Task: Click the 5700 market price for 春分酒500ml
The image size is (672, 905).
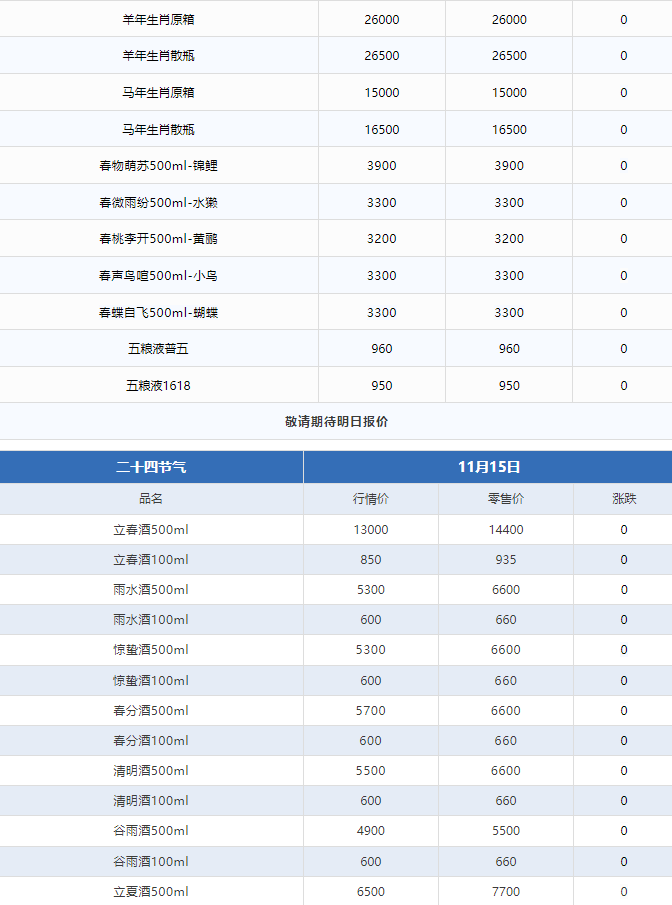Action: click(371, 711)
